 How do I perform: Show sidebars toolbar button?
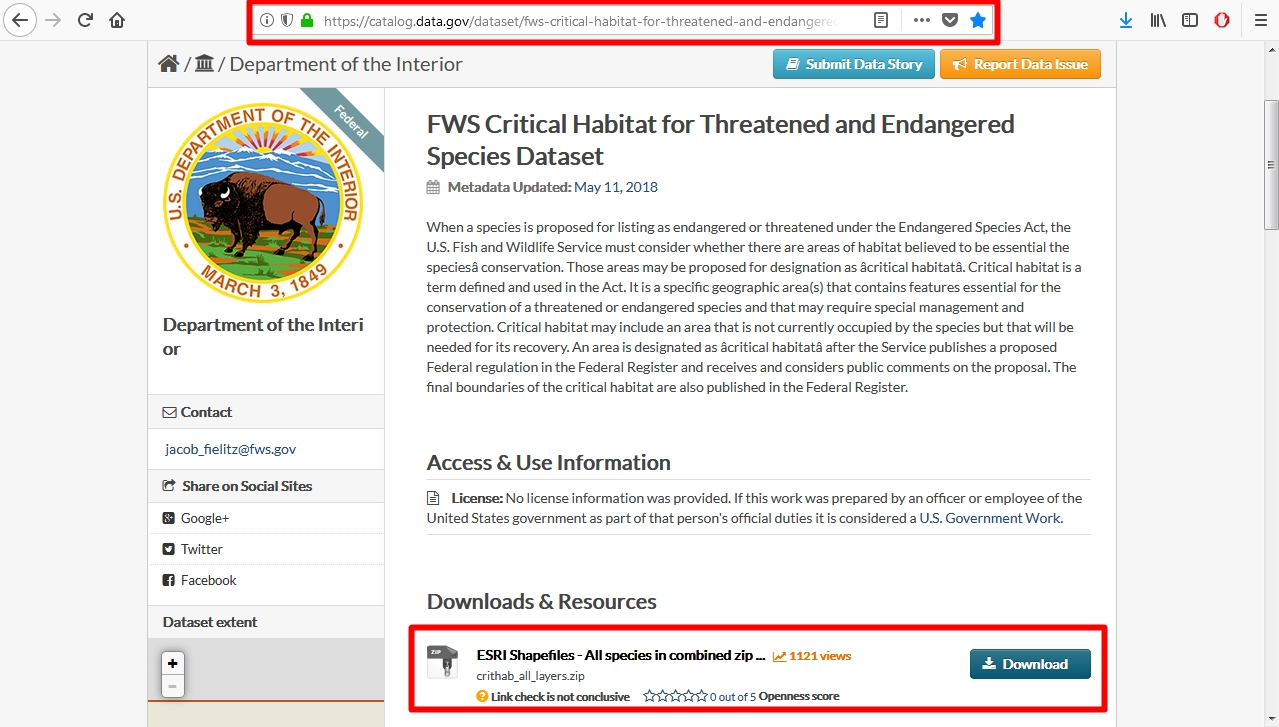pos(1190,20)
